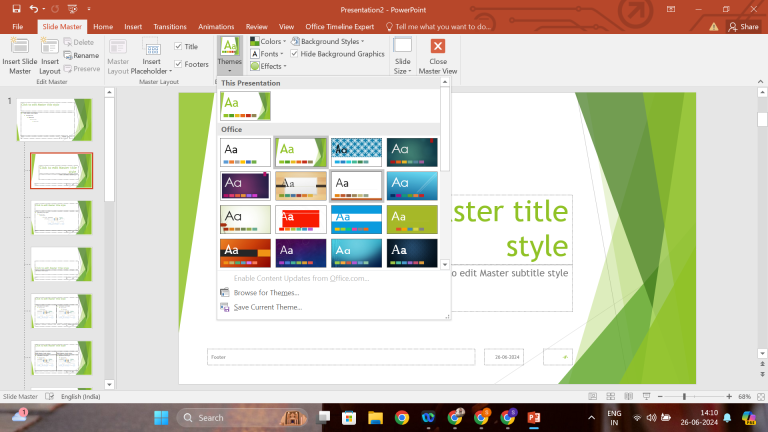This screenshot has width=768, height=432.
Task: Start slideshow from beginning icon in quick access toolbar
Action: coord(72,9)
